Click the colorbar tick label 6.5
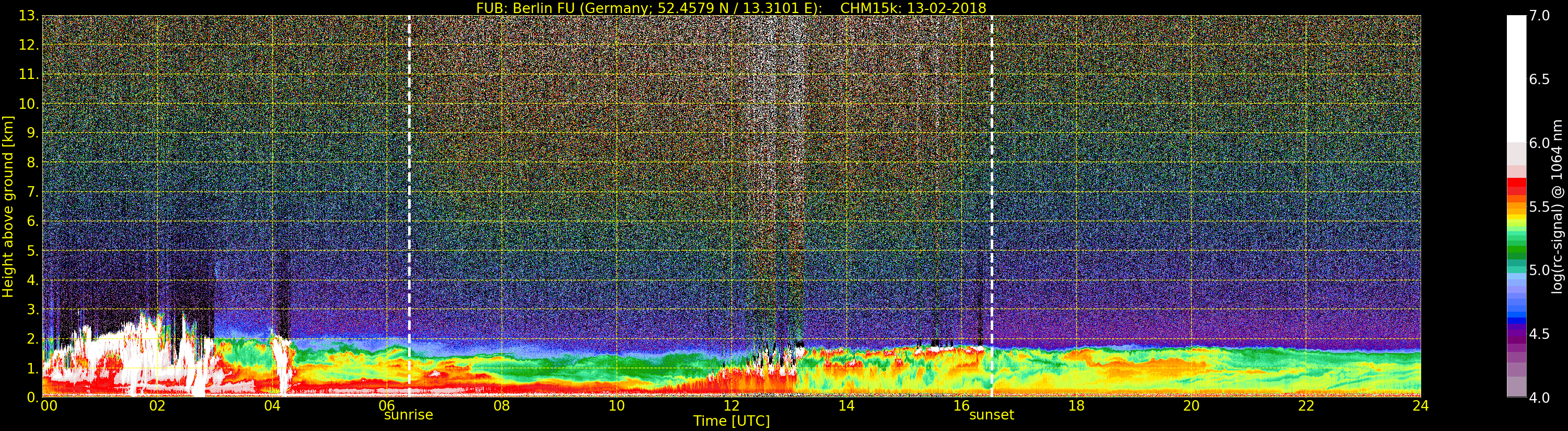 (1539, 80)
